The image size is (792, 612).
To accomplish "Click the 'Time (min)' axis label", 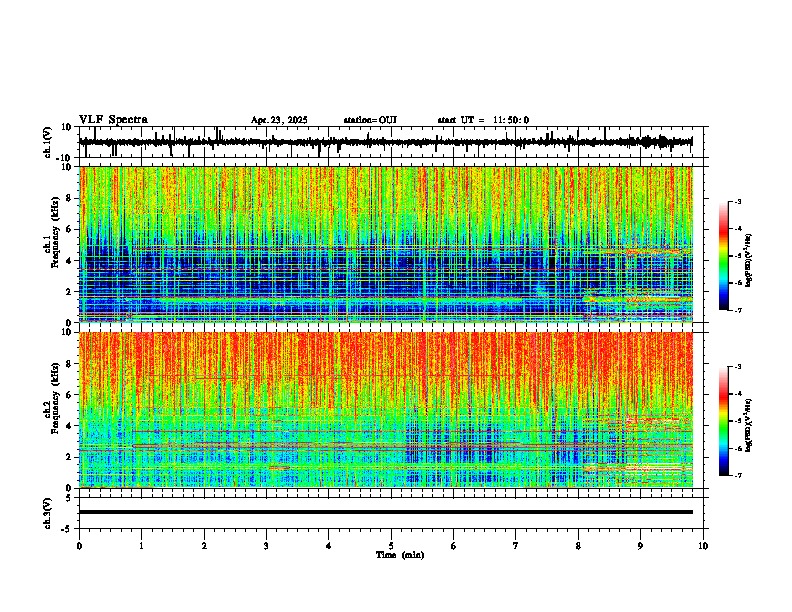I will click(x=400, y=555).
